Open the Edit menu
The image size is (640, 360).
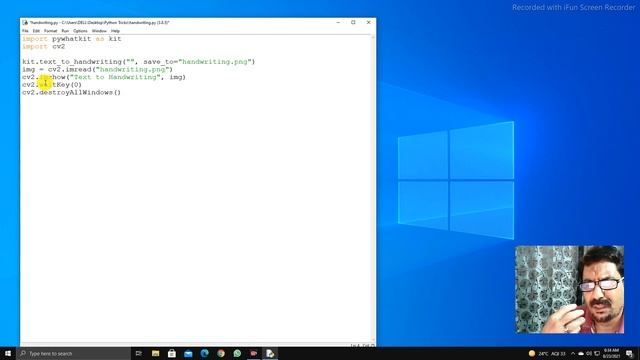[36, 31]
